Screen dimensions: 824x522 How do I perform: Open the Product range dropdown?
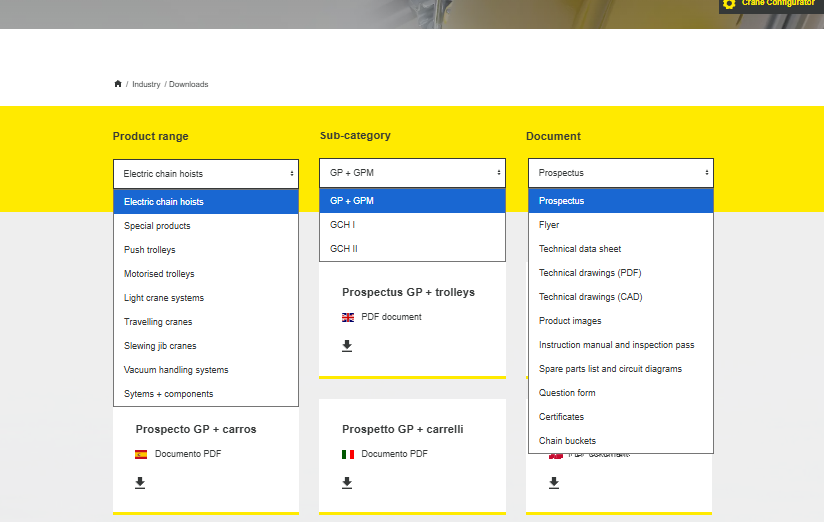[x=205, y=174]
